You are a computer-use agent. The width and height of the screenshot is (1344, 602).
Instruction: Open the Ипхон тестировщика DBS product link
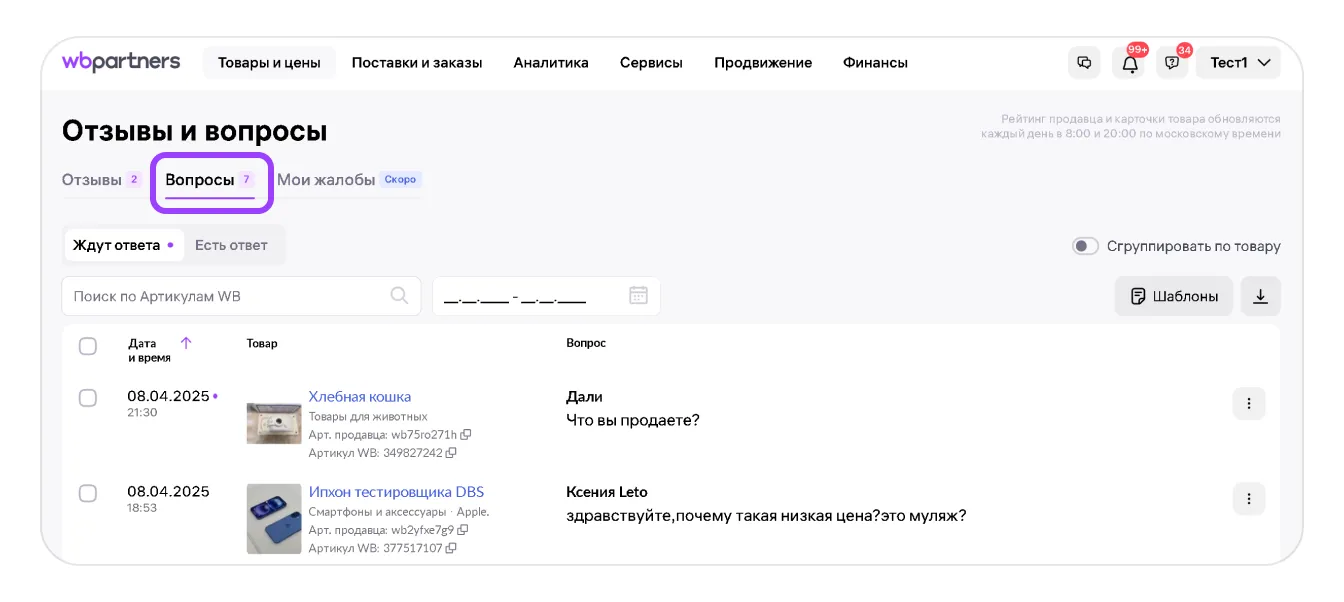396,492
